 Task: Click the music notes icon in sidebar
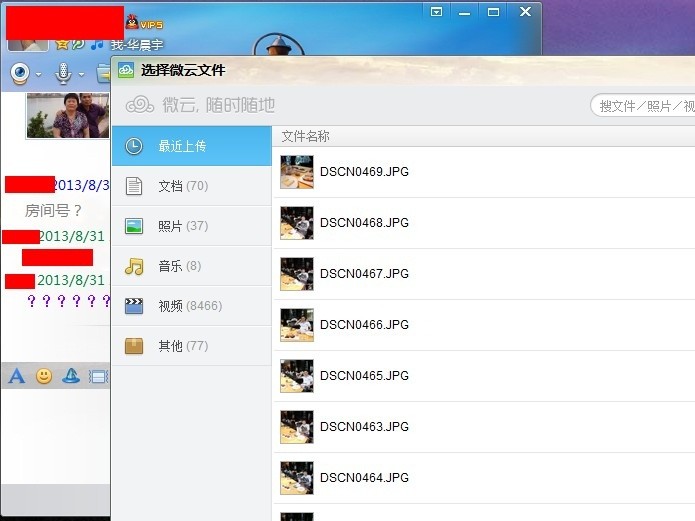coord(134,266)
